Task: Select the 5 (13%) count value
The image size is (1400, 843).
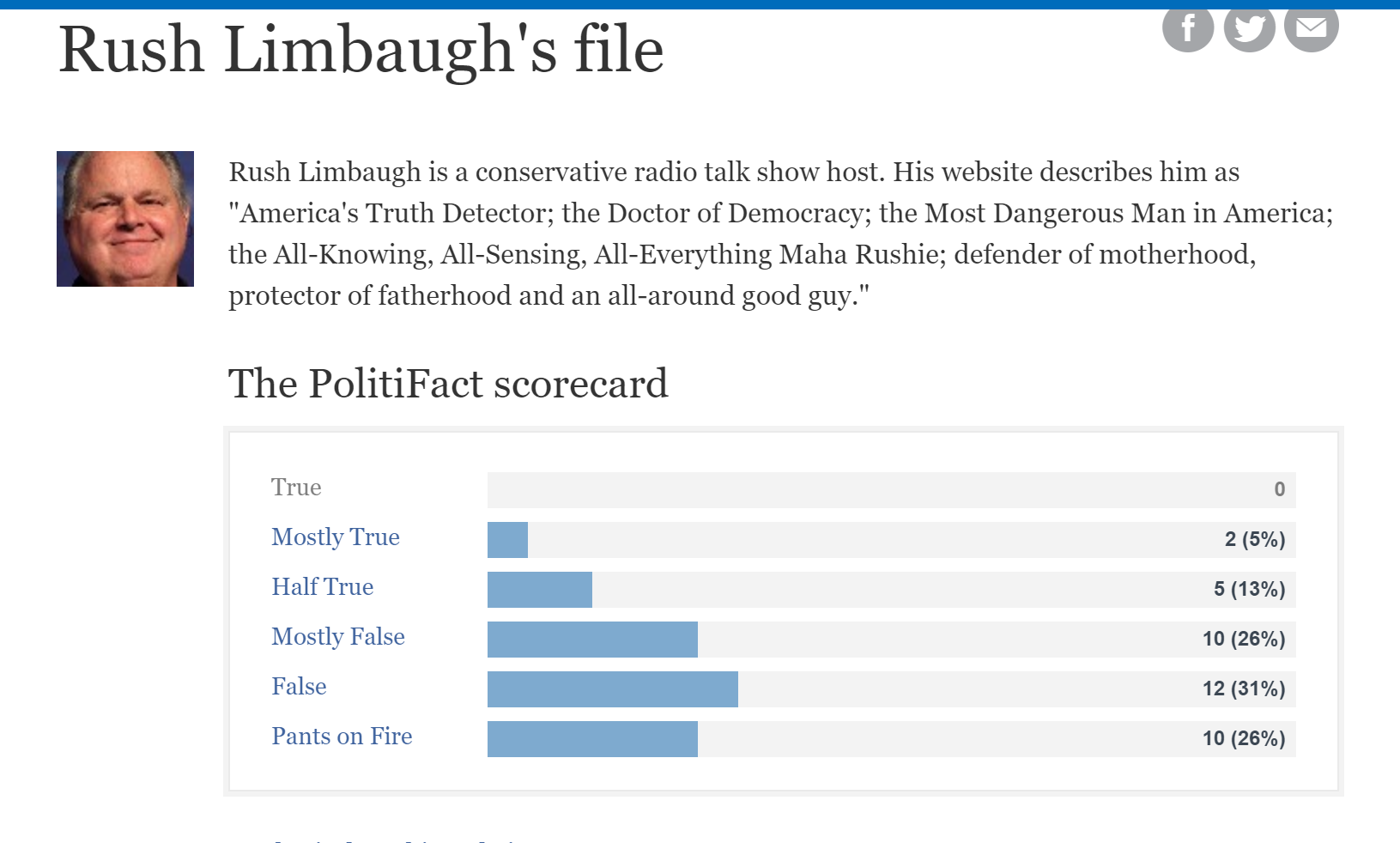Action: [1250, 590]
